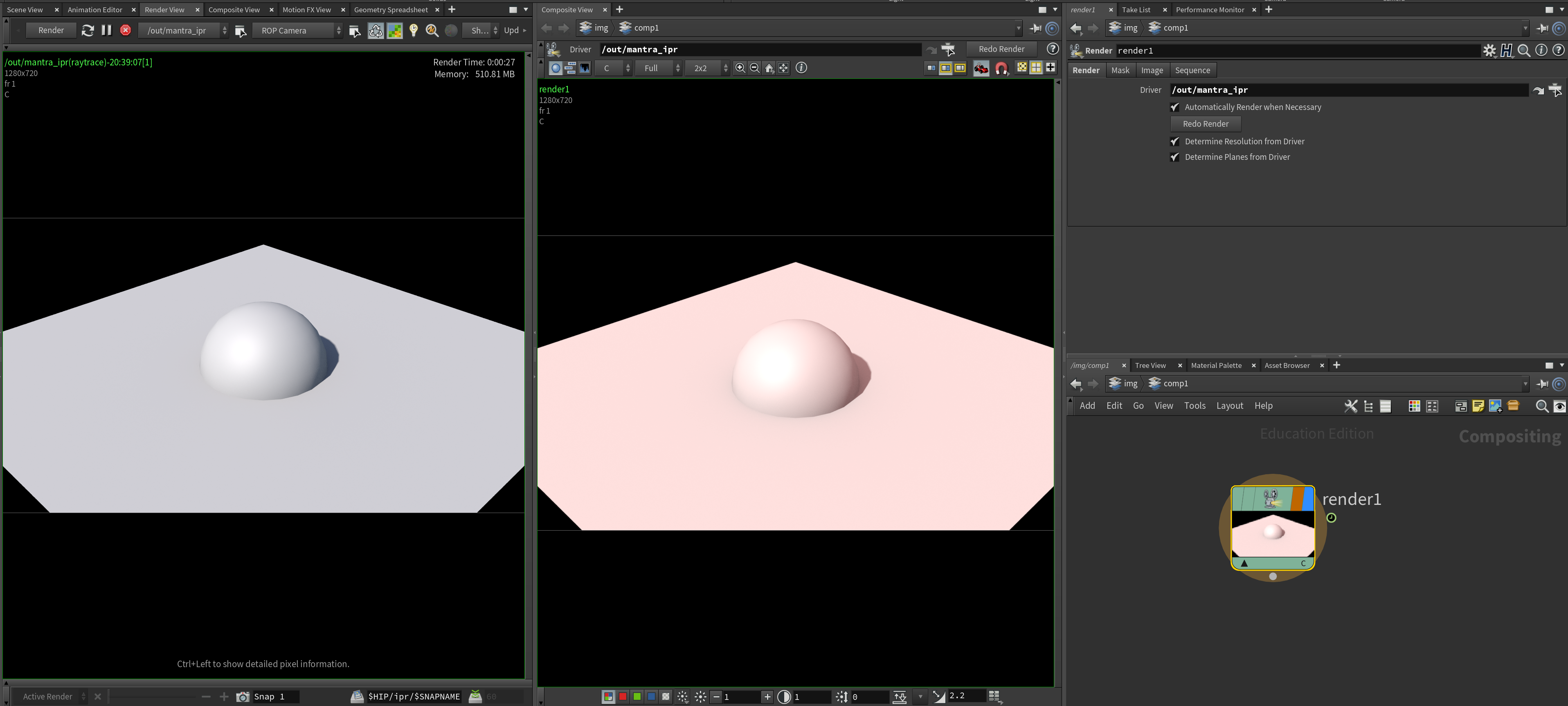
Task: Click the red magnet icon
Action: click(1001, 68)
